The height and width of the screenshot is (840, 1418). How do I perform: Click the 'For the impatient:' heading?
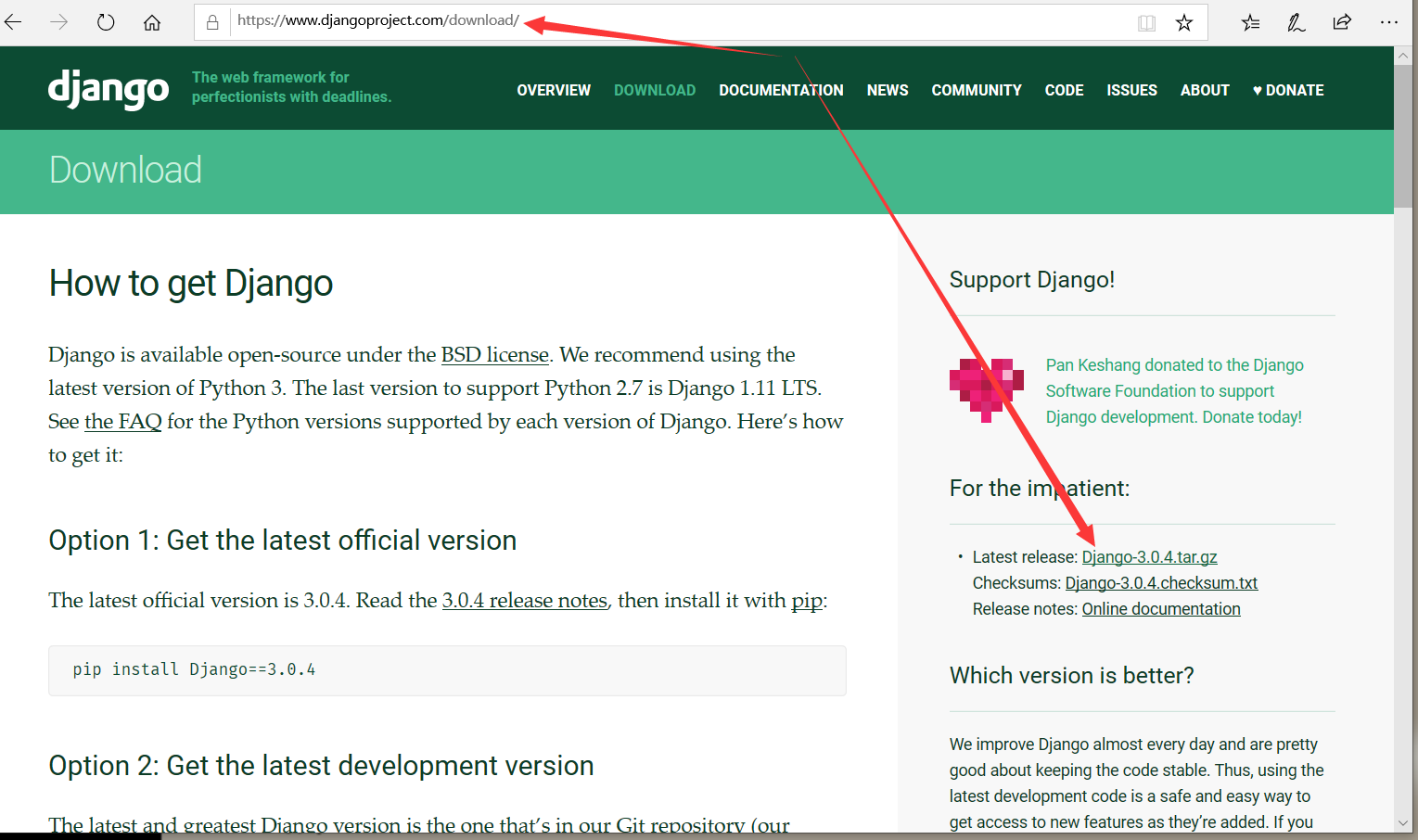1040,489
